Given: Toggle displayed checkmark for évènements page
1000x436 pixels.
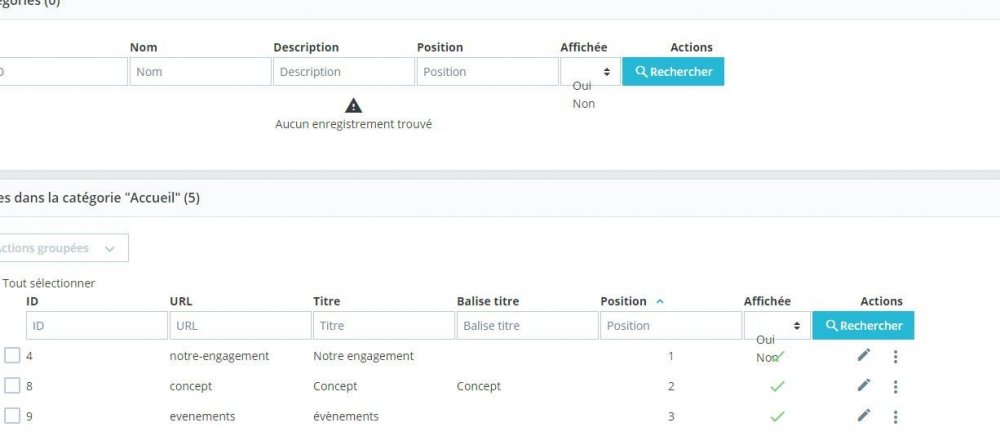Looking at the screenshot, I should [x=777, y=416].
